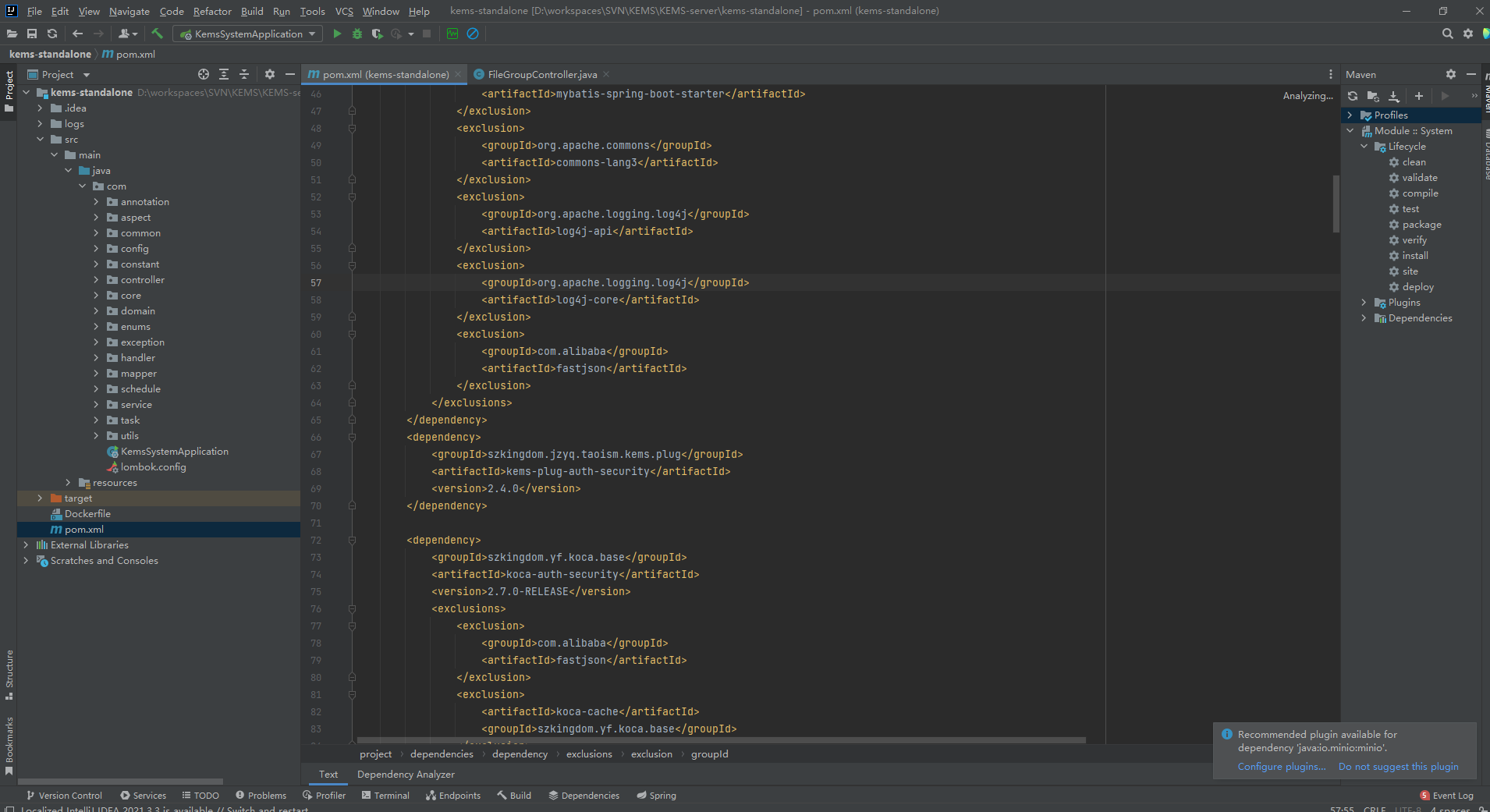
Task: Switch to FileGroupController.java tab
Action: 542,74
